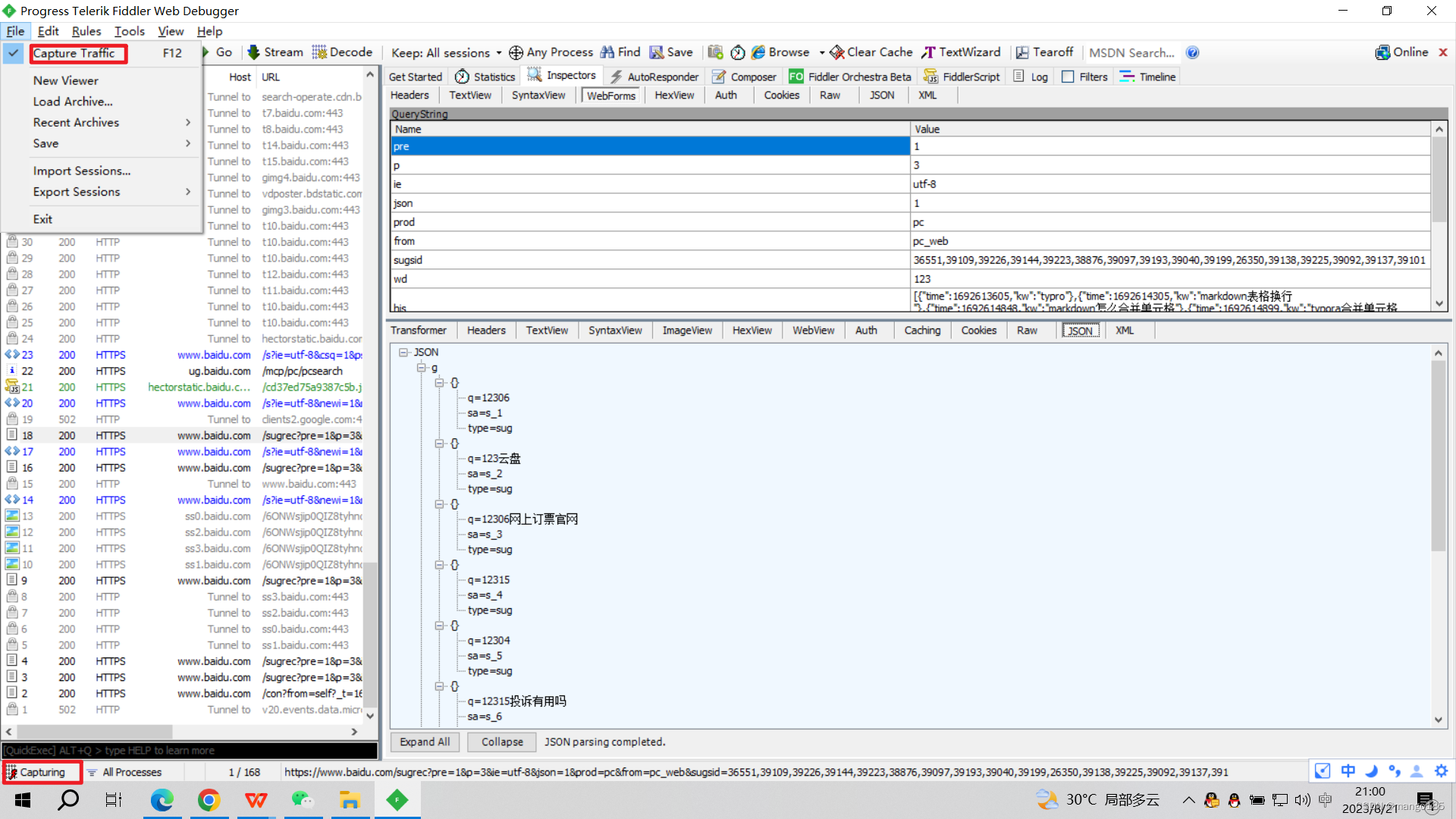The width and height of the screenshot is (1456, 819).
Task: Click the Stream toolbar icon
Action: pos(254,52)
